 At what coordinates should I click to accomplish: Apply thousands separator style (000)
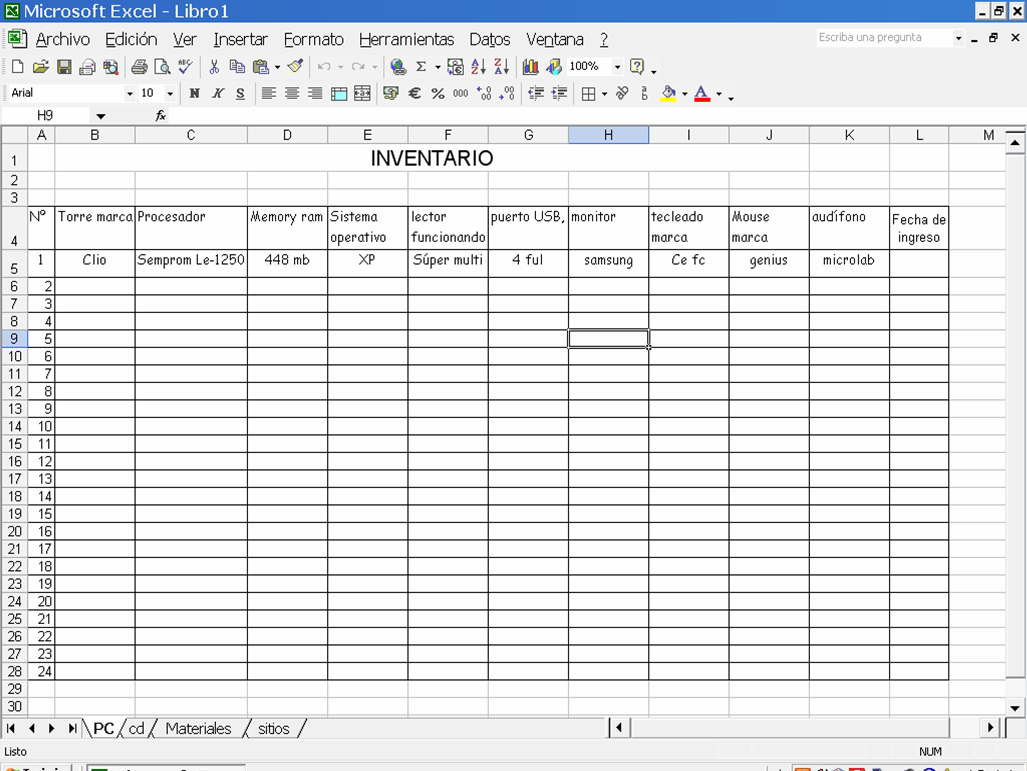(460, 94)
